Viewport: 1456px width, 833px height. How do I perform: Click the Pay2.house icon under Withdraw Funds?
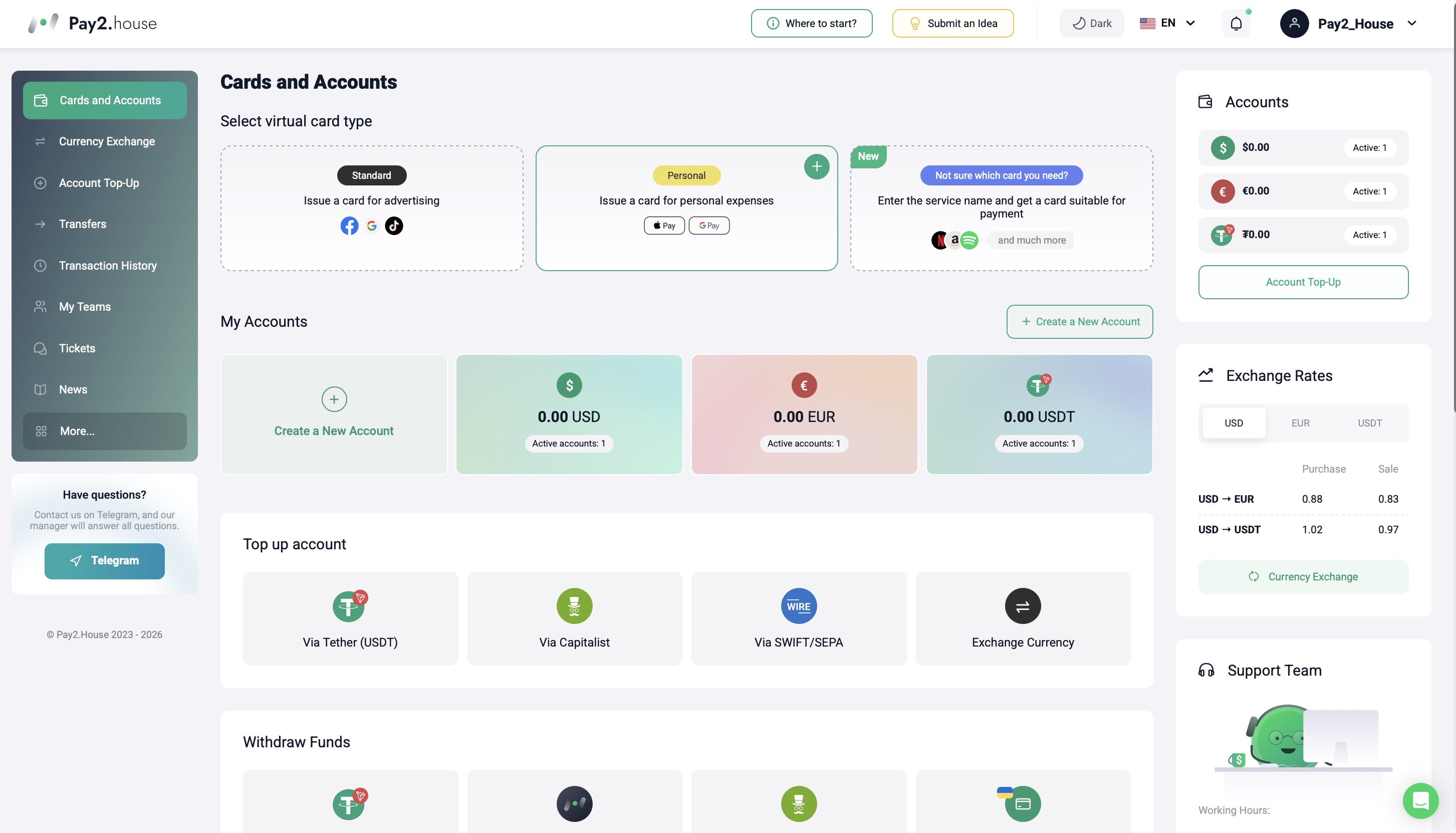click(x=574, y=804)
